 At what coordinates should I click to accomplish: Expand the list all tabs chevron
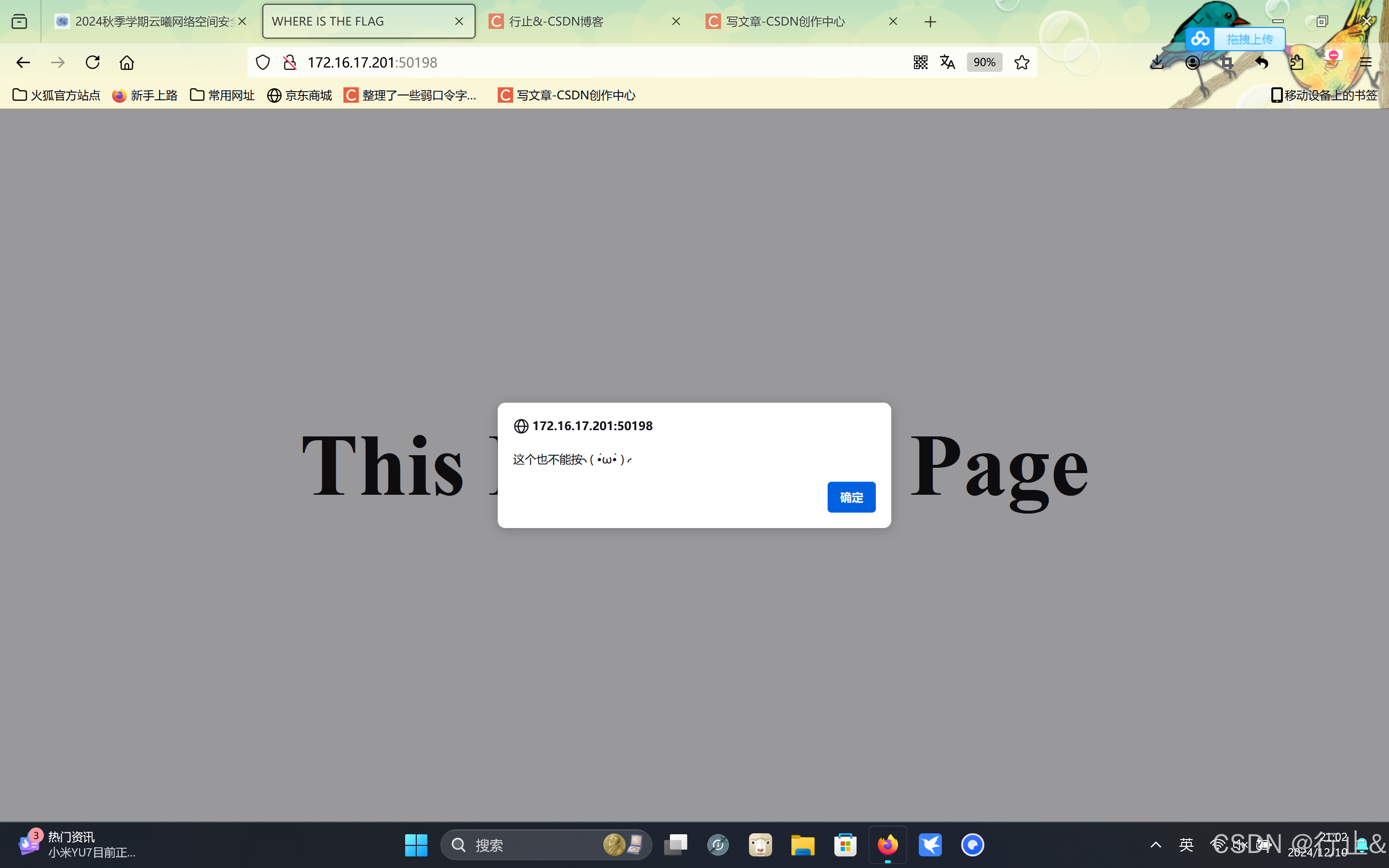(x=1198, y=21)
